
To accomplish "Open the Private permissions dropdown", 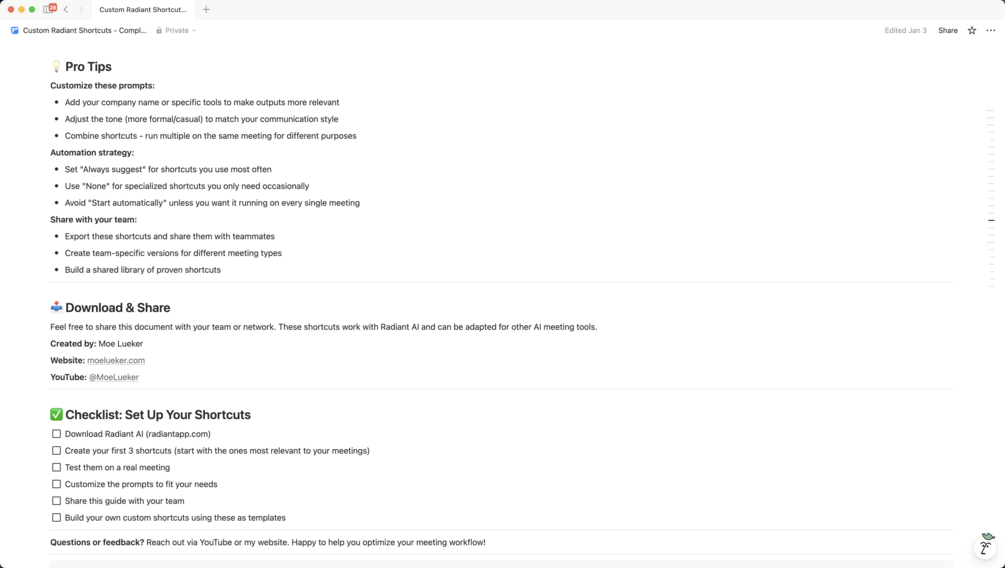I will click(176, 30).
